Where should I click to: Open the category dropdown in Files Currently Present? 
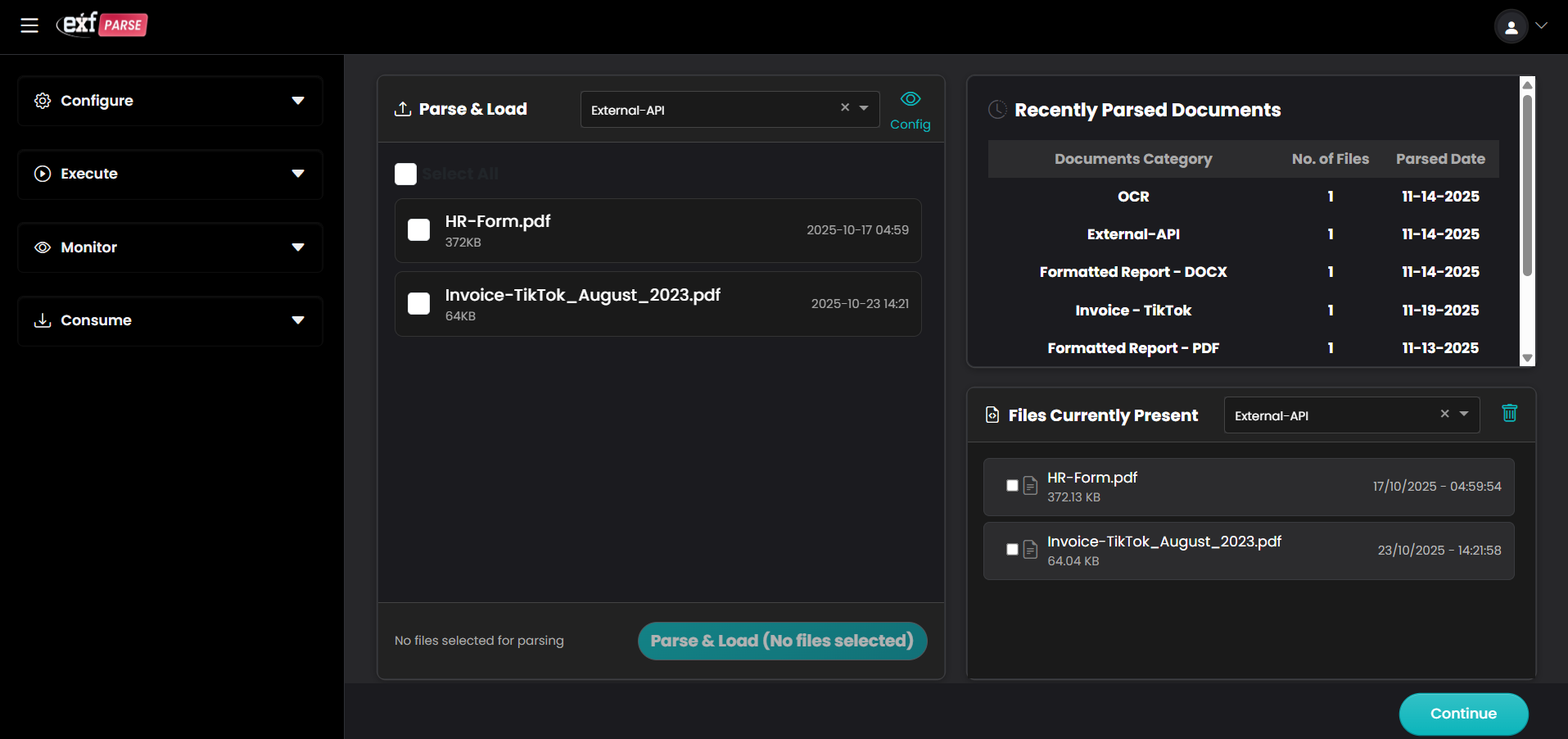click(1464, 415)
